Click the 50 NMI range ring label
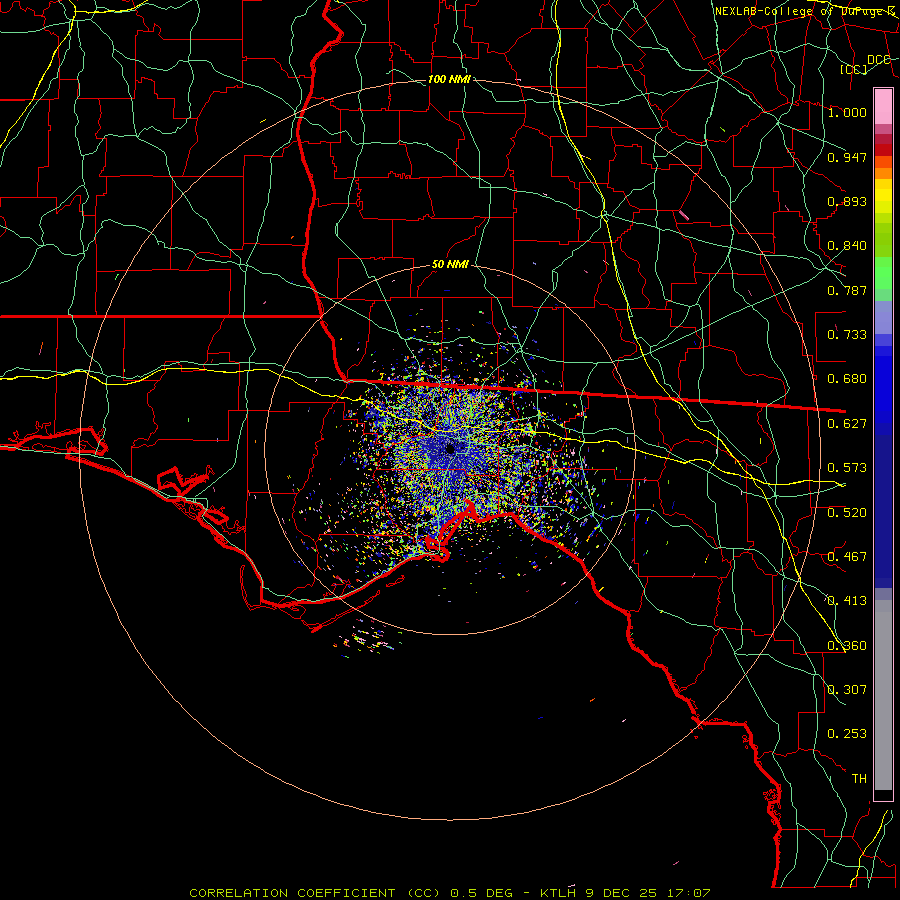 (x=449, y=265)
